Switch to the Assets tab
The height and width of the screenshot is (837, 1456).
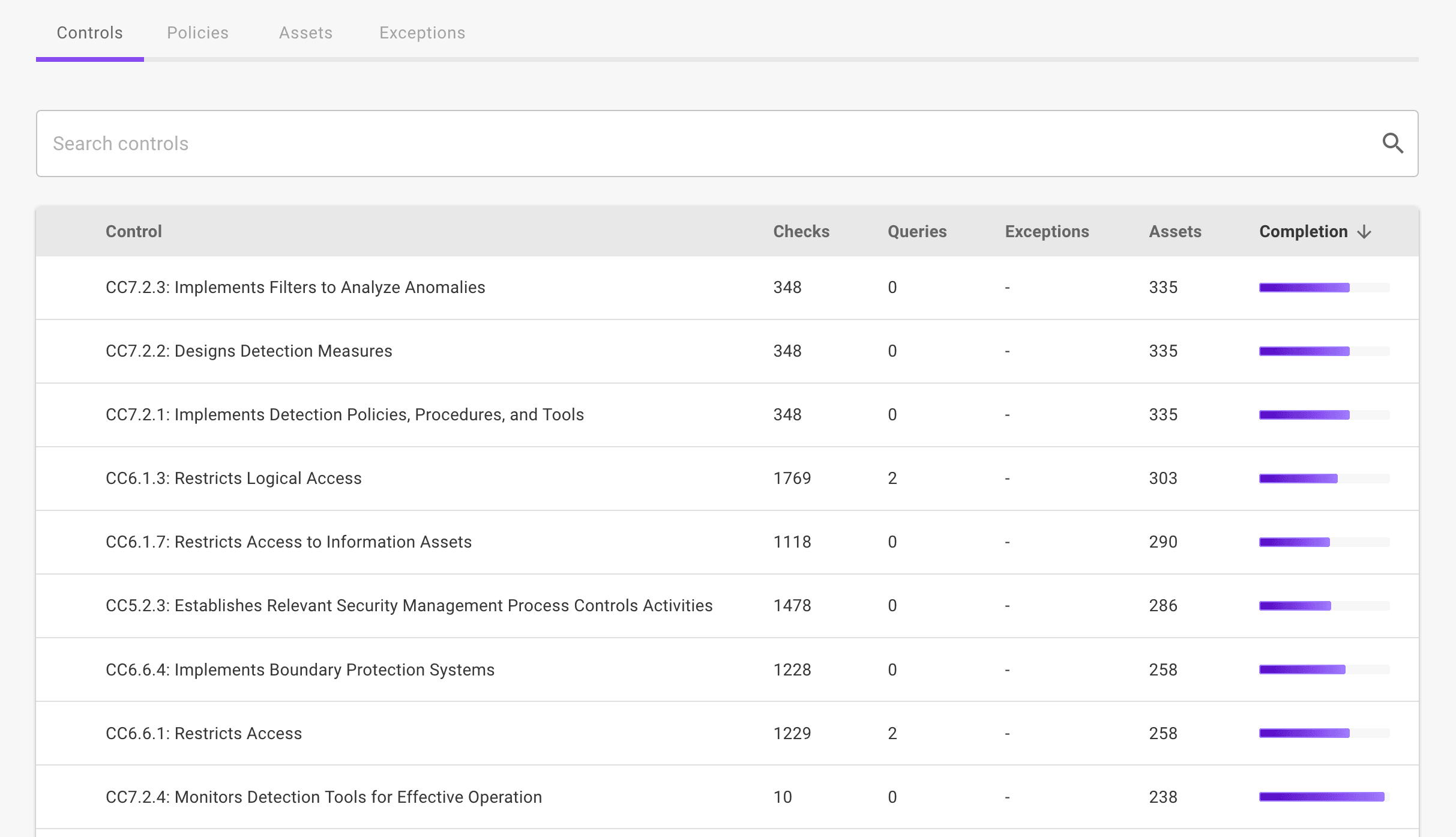click(x=305, y=32)
